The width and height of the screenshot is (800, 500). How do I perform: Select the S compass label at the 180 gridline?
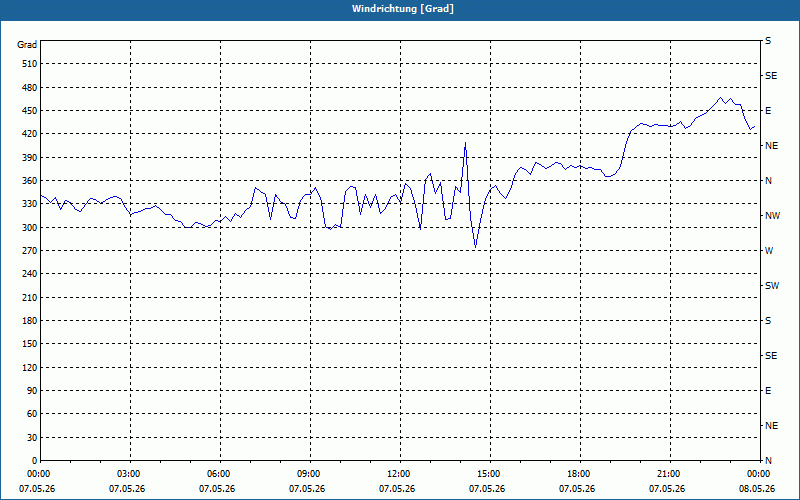[768, 321]
